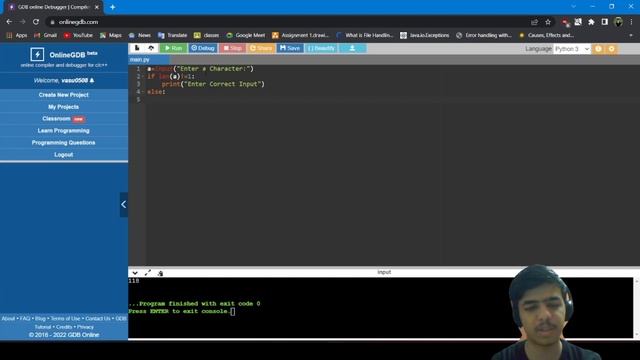The image size is (640, 360).
Task: Click Logout in sidebar
Action: 64,155
